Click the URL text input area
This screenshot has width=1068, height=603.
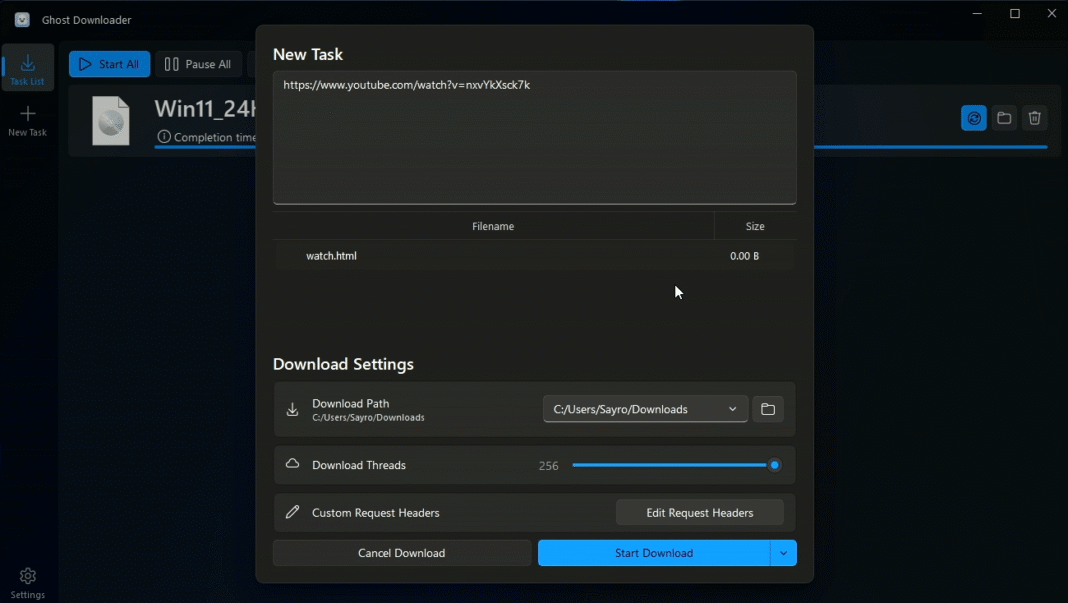[x=534, y=138]
